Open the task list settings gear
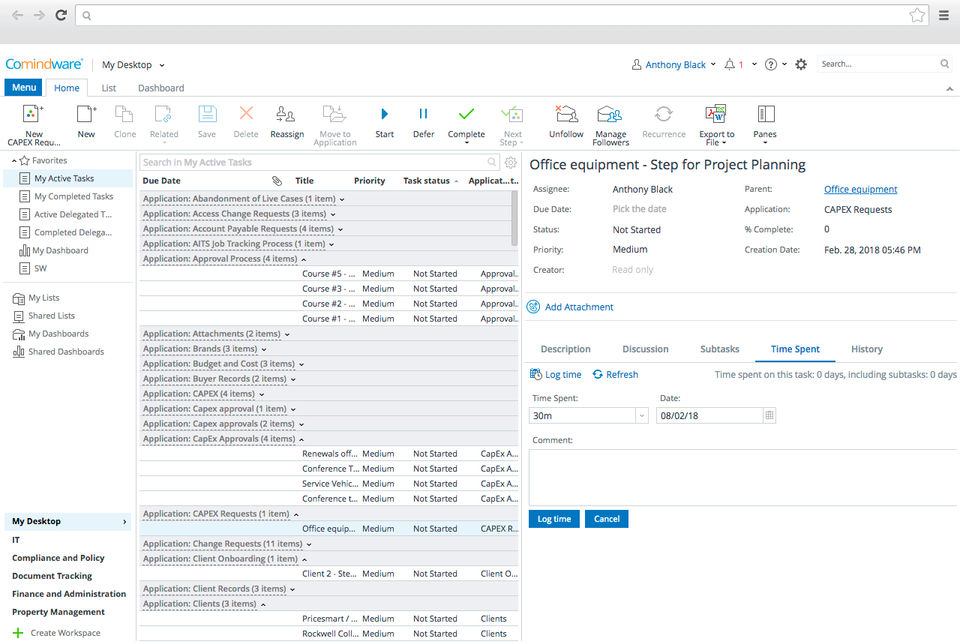The height and width of the screenshot is (644, 960). tap(510, 163)
